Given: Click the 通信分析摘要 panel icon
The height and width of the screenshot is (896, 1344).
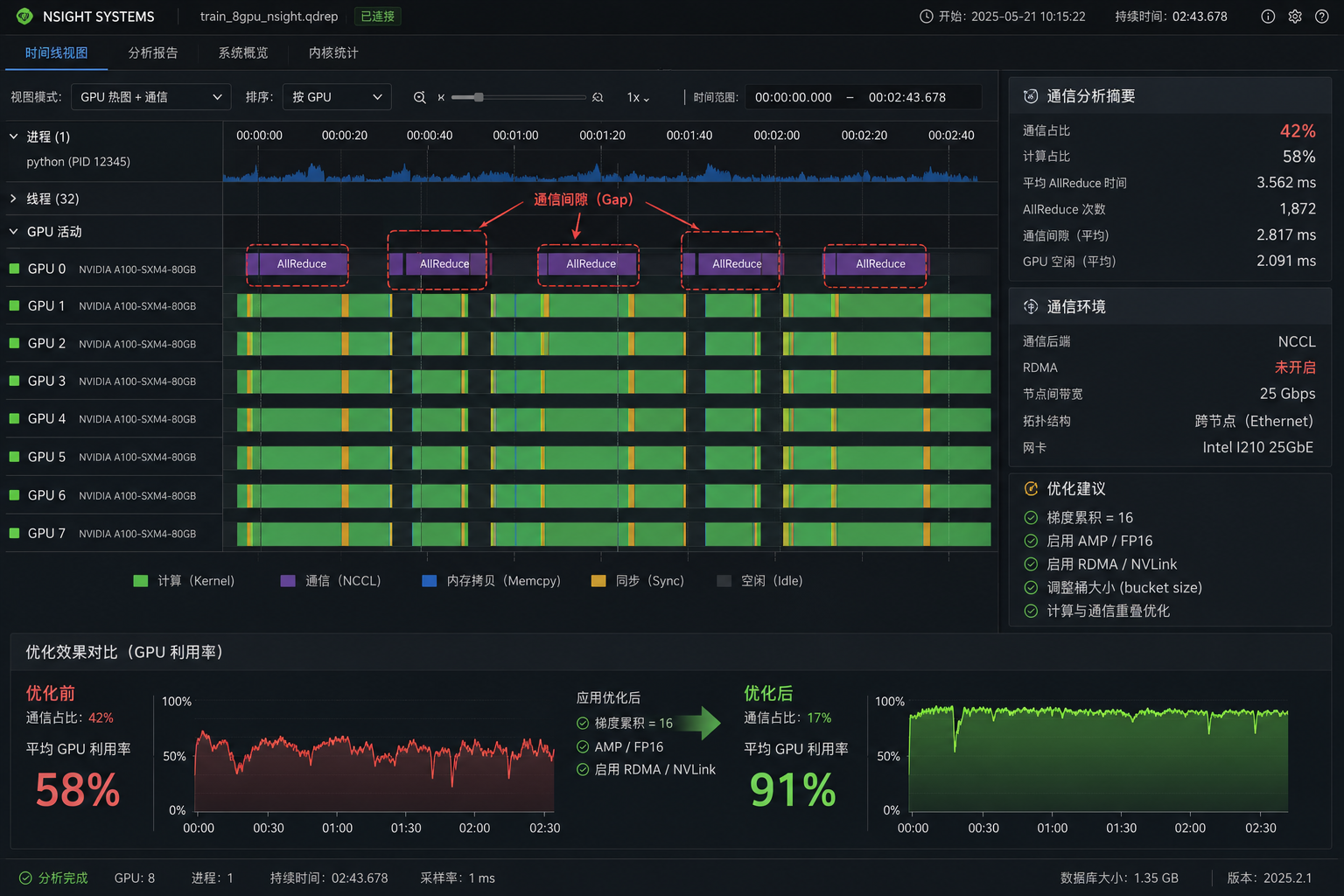Looking at the screenshot, I should click(1031, 96).
